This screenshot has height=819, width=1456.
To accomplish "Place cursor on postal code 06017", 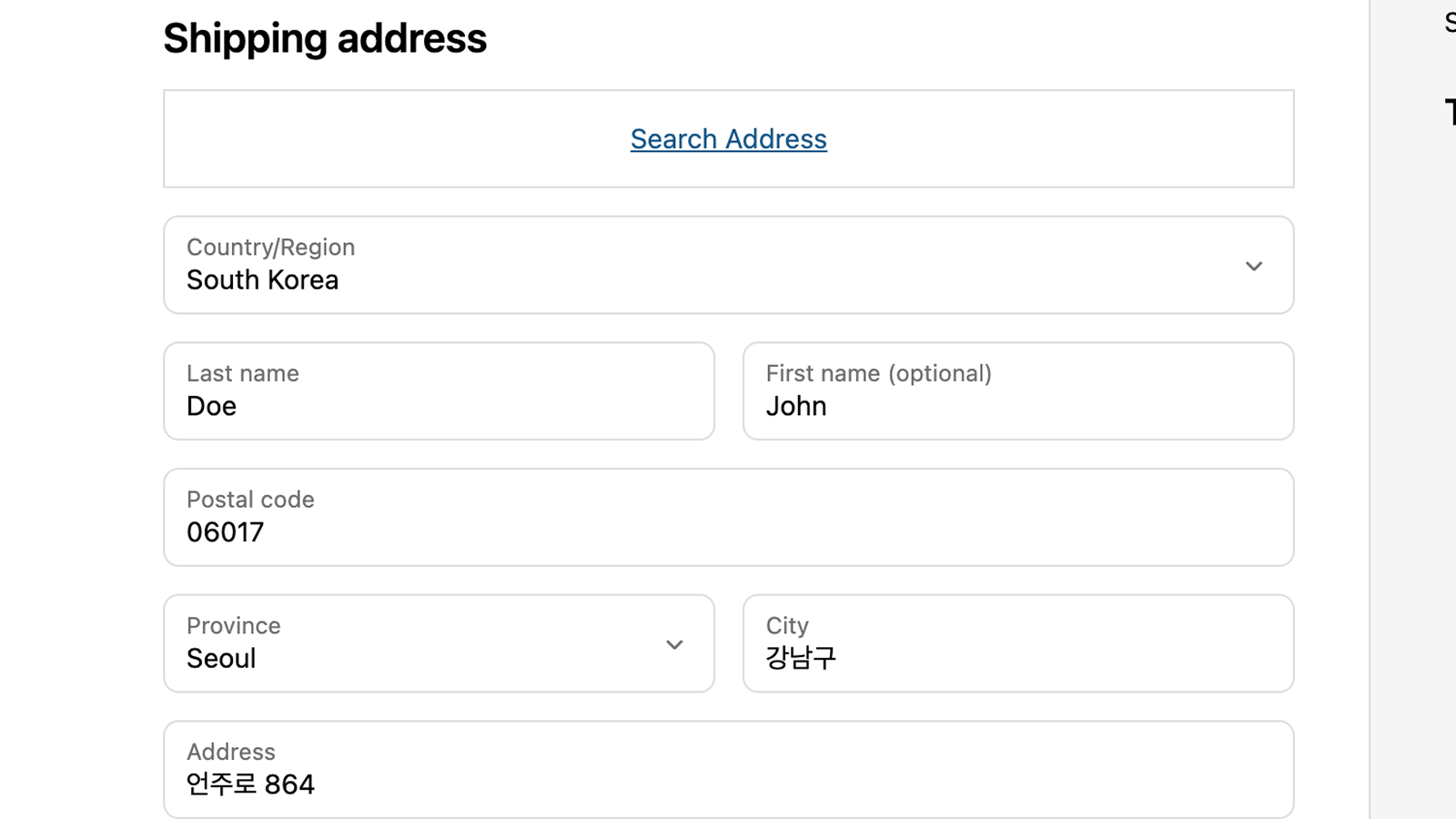I will 225,532.
